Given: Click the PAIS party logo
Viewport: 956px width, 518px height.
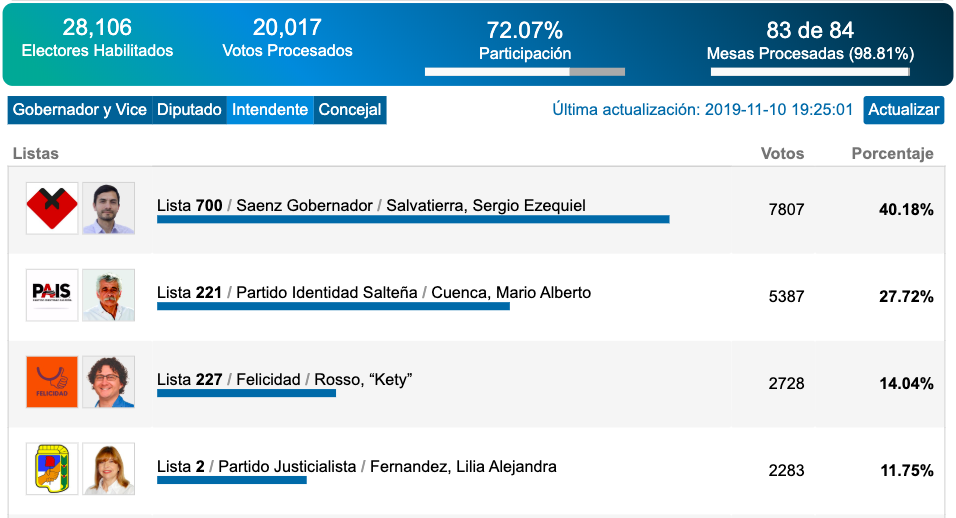Looking at the screenshot, I should [52, 295].
